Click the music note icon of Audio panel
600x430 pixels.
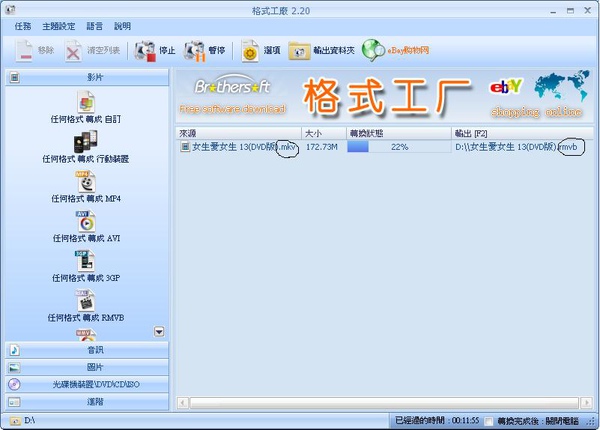14,350
